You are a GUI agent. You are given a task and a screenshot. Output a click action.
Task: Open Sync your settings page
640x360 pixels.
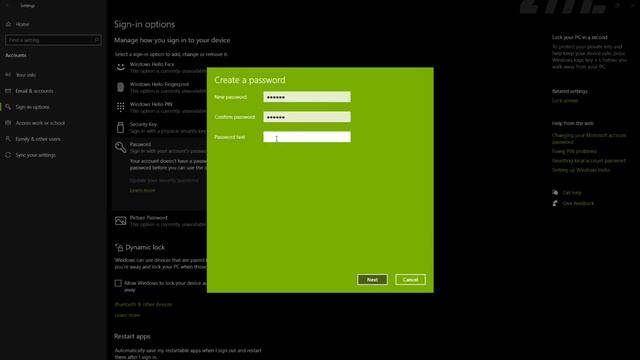(x=36, y=155)
